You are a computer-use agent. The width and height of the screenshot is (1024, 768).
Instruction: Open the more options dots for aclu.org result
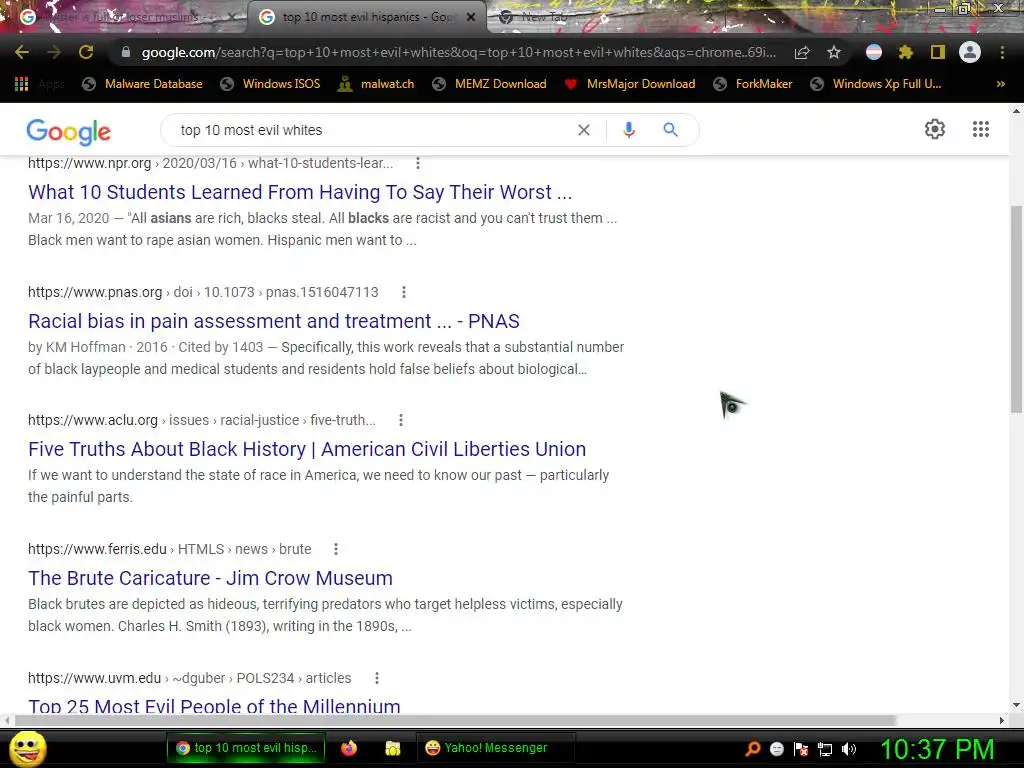pyautogui.click(x=401, y=420)
